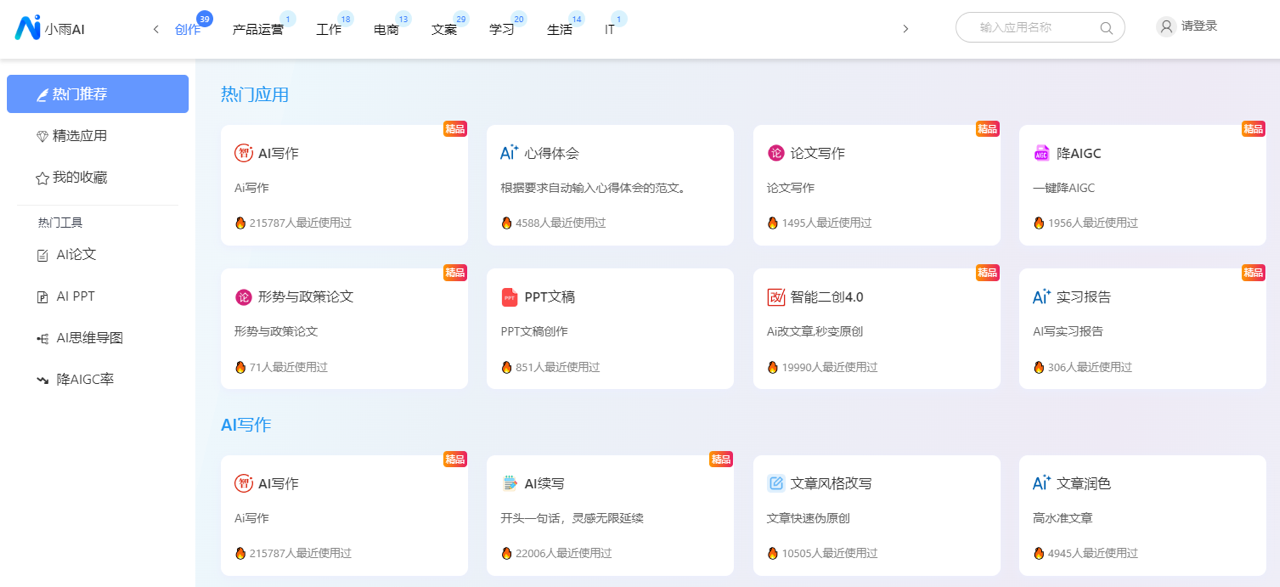Click the diamond icon next to 精选应用
This screenshot has width=1280, height=587.
(42, 136)
